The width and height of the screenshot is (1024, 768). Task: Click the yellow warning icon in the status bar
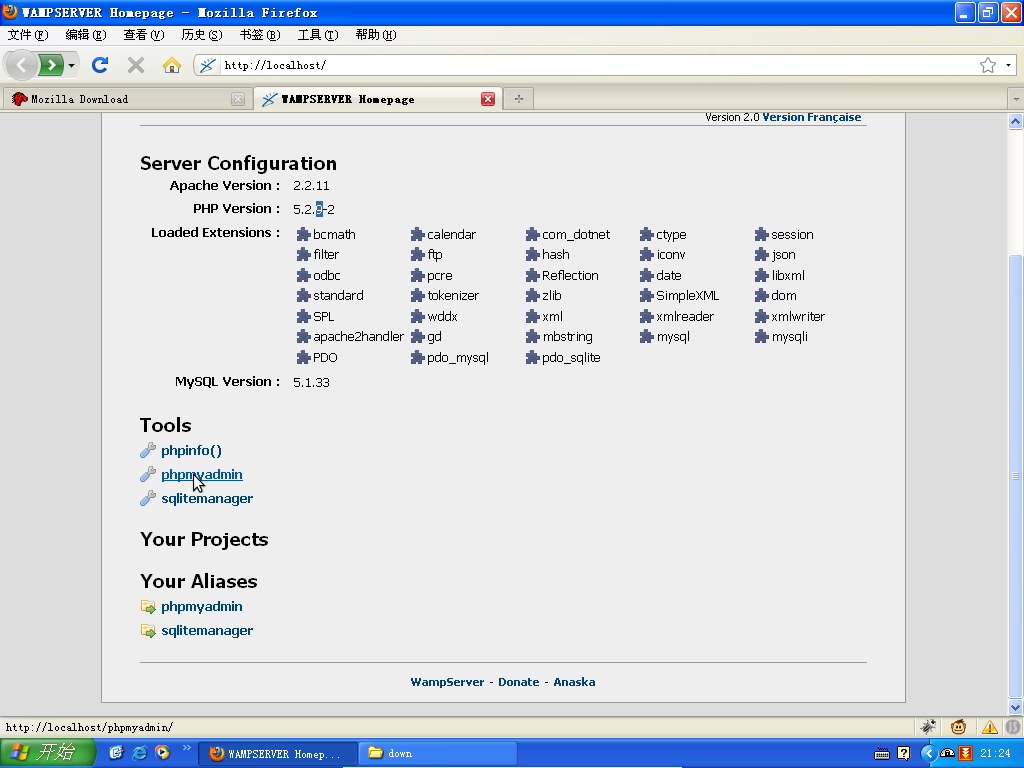click(989, 726)
